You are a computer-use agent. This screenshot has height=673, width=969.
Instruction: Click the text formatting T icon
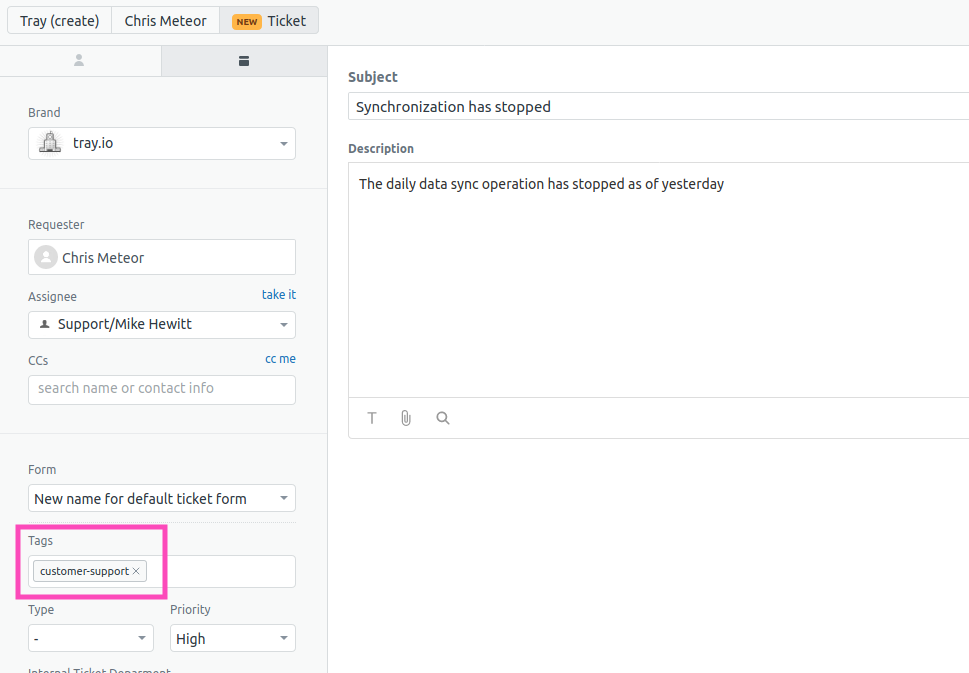pos(371,418)
